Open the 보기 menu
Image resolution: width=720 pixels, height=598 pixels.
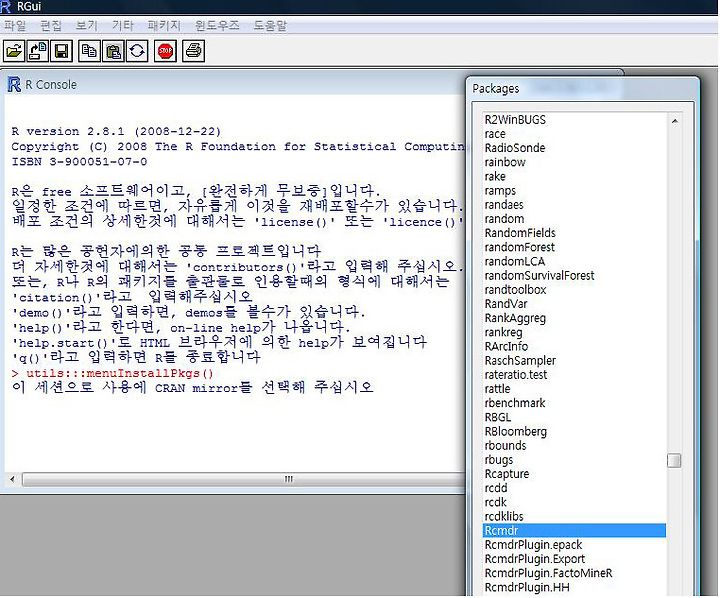(87, 25)
